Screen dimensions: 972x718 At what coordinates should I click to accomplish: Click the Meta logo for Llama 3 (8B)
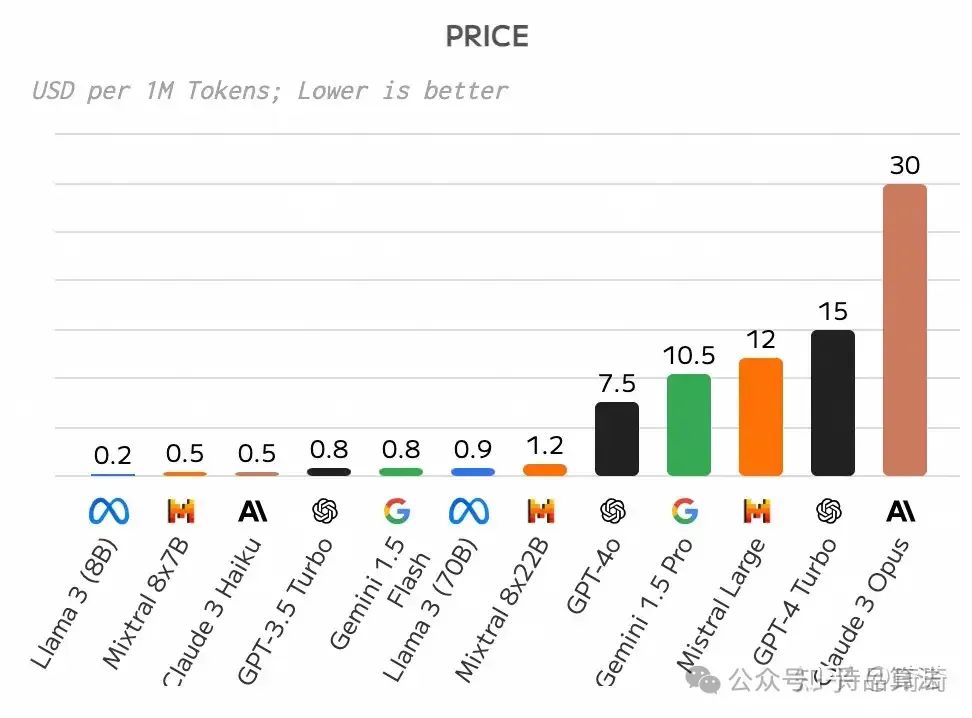point(109,512)
